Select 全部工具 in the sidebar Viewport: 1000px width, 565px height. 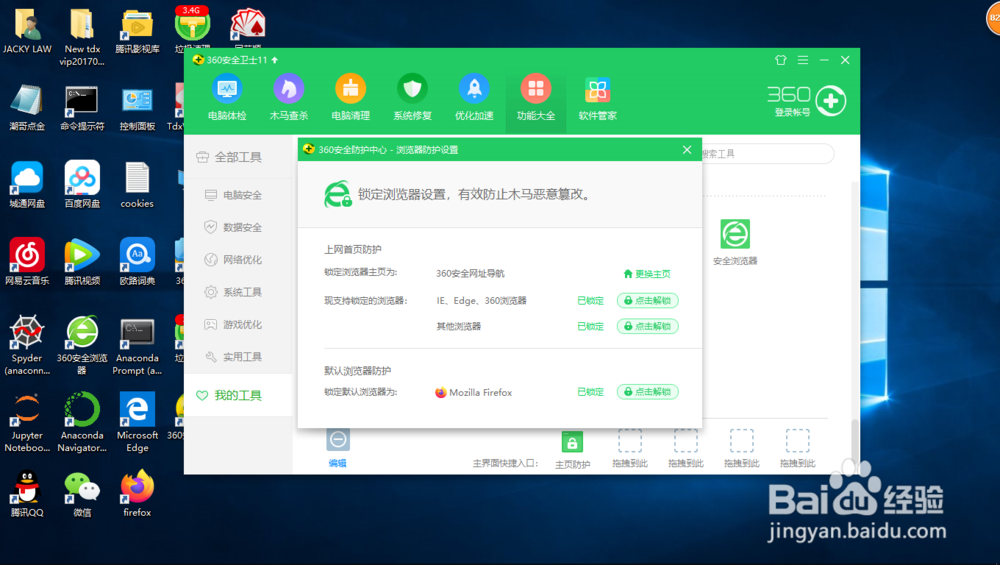click(239, 157)
